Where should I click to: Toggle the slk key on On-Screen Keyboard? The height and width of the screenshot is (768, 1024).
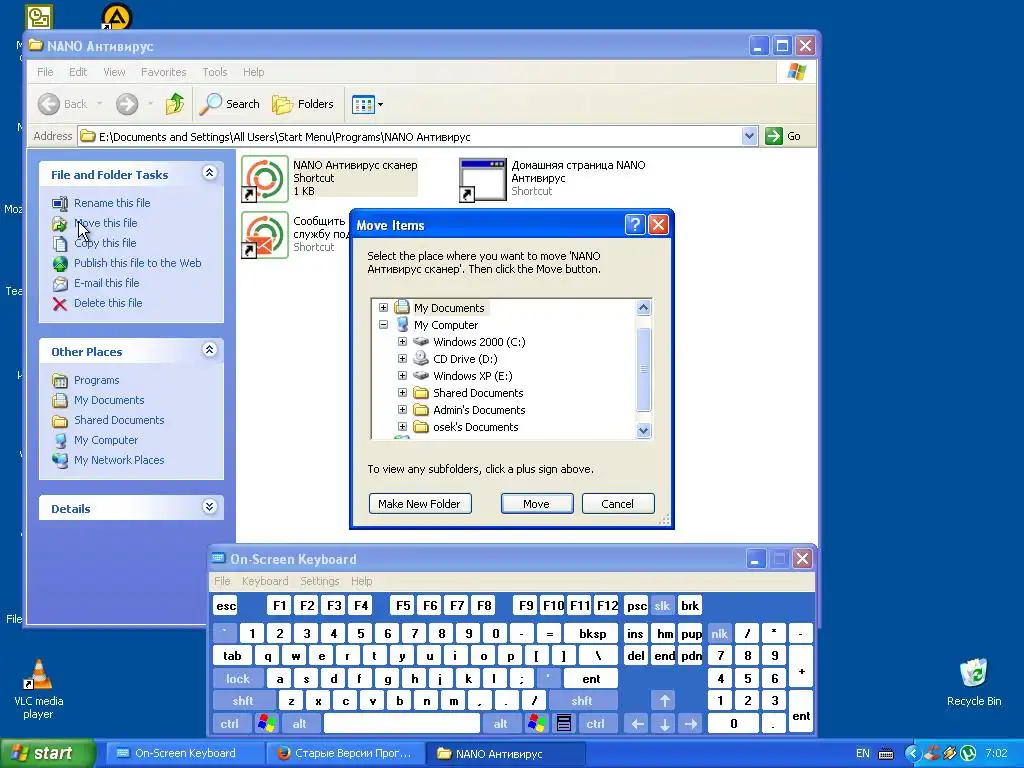pyautogui.click(x=662, y=605)
